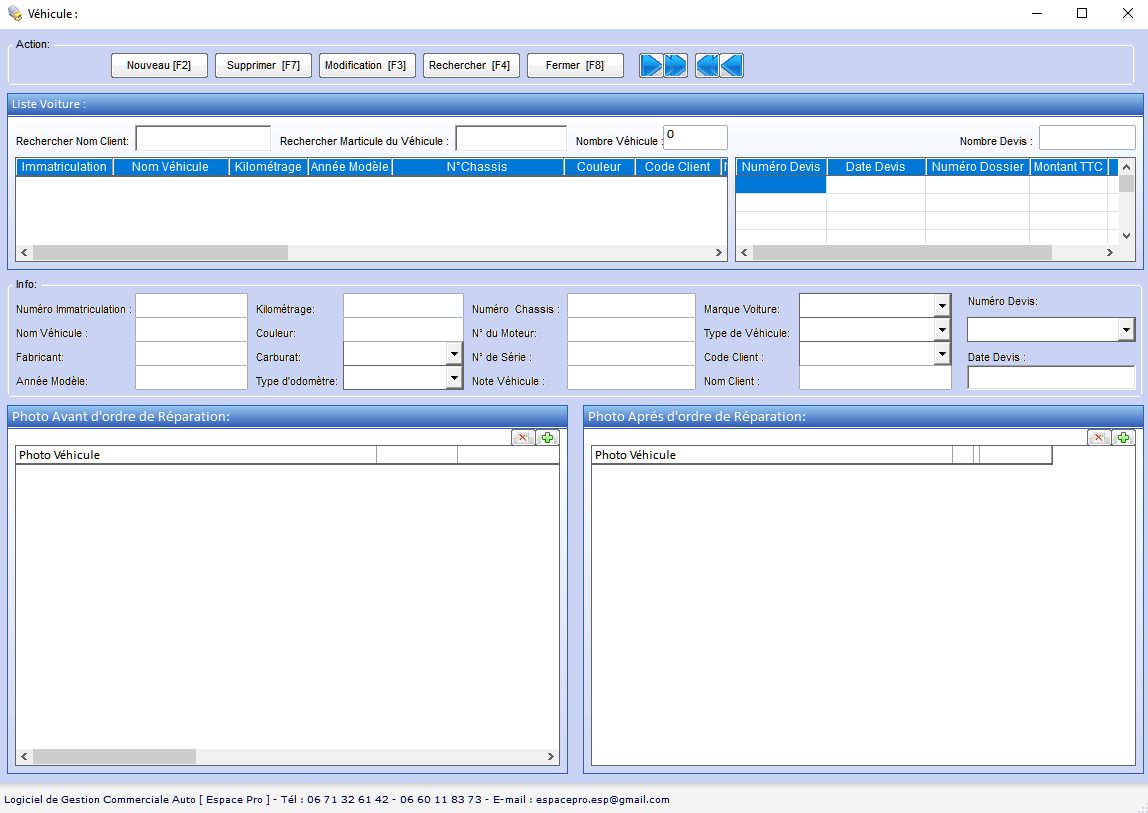Click the Immatriculation column header

(64, 167)
